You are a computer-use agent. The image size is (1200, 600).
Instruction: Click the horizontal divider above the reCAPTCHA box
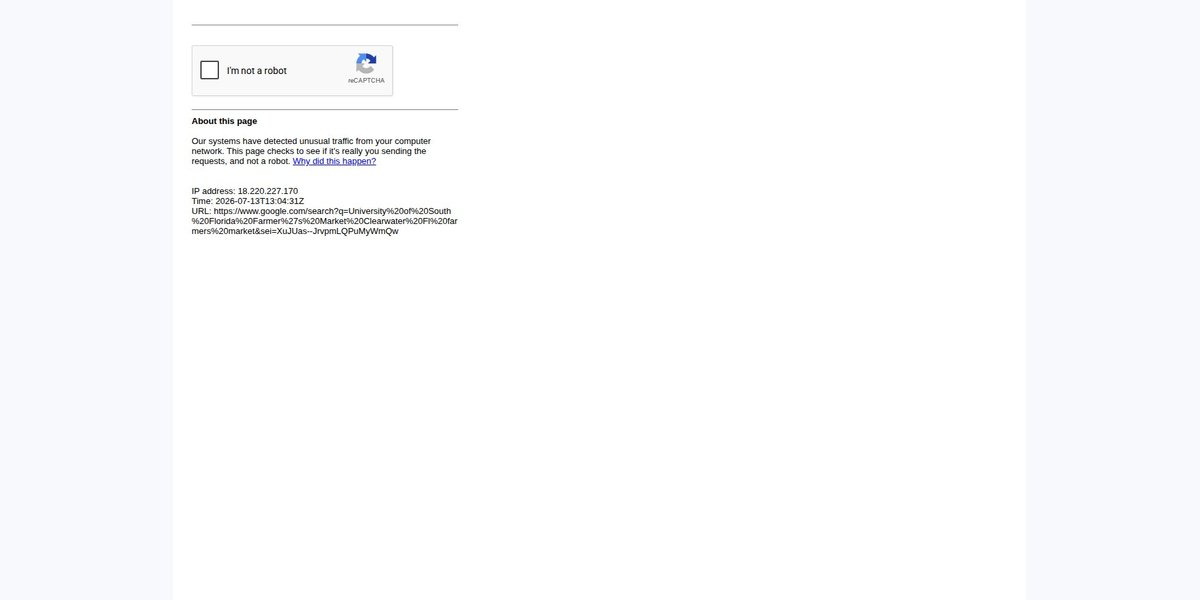pos(325,25)
